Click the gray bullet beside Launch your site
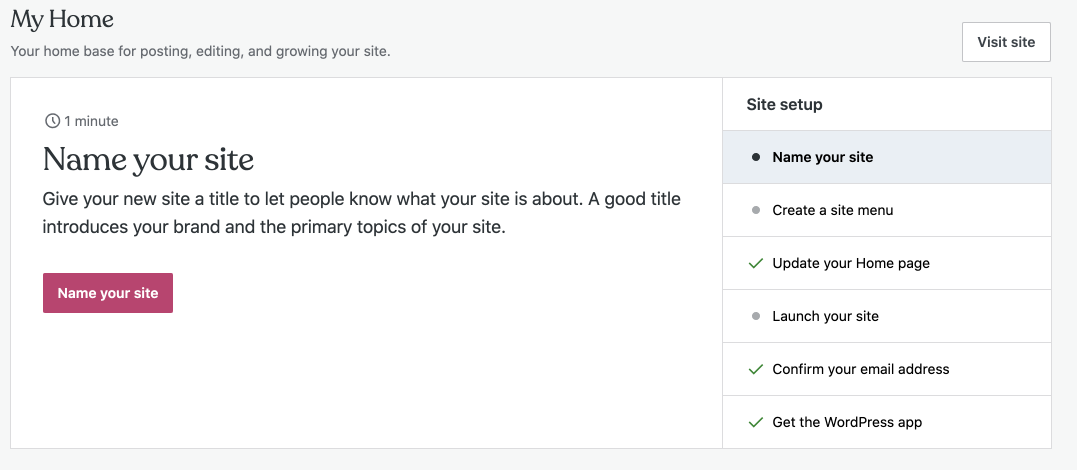The image size is (1077, 470). click(756, 316)
